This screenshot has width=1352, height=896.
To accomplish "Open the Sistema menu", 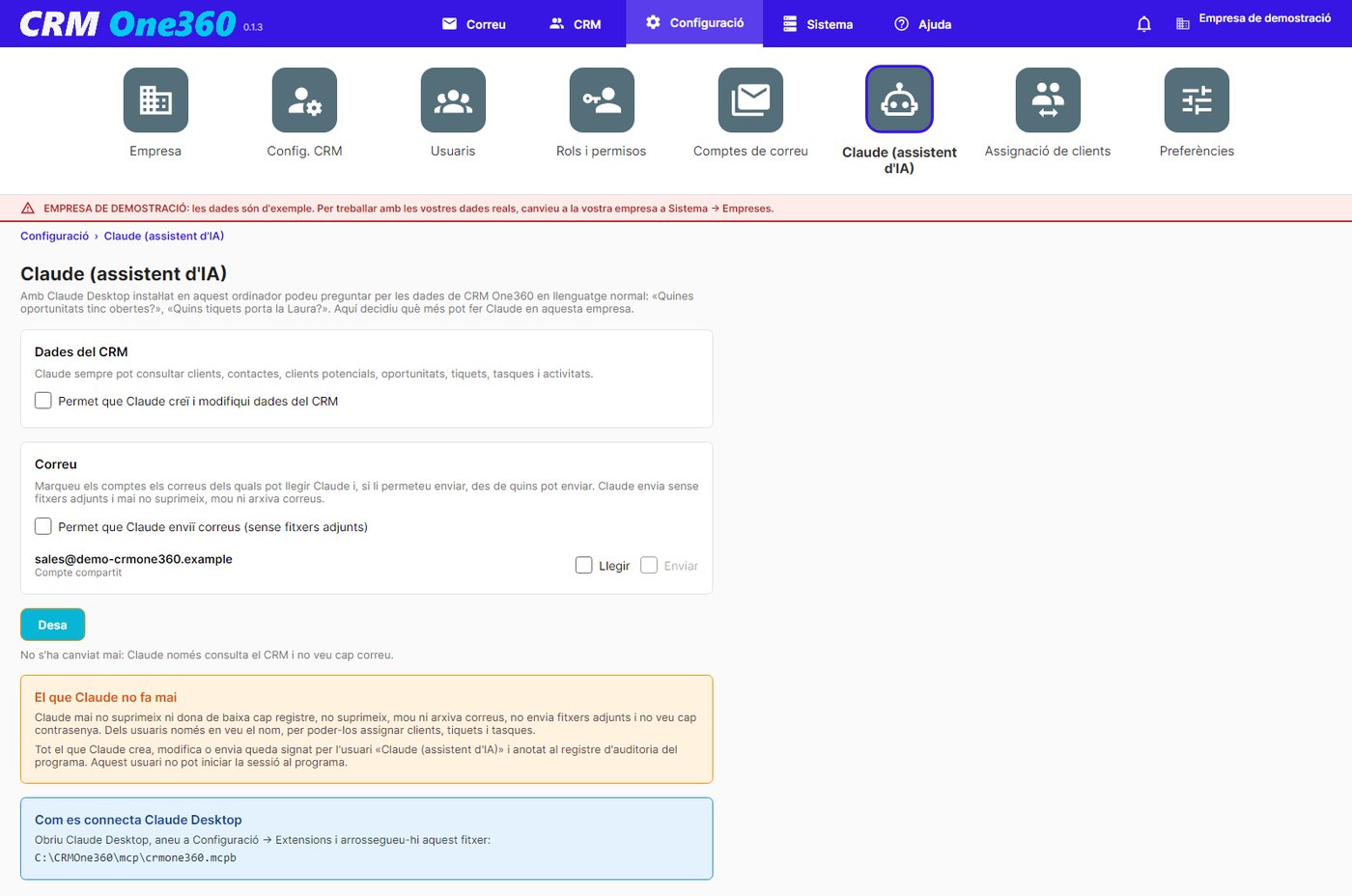I will (x=818, y=24).
